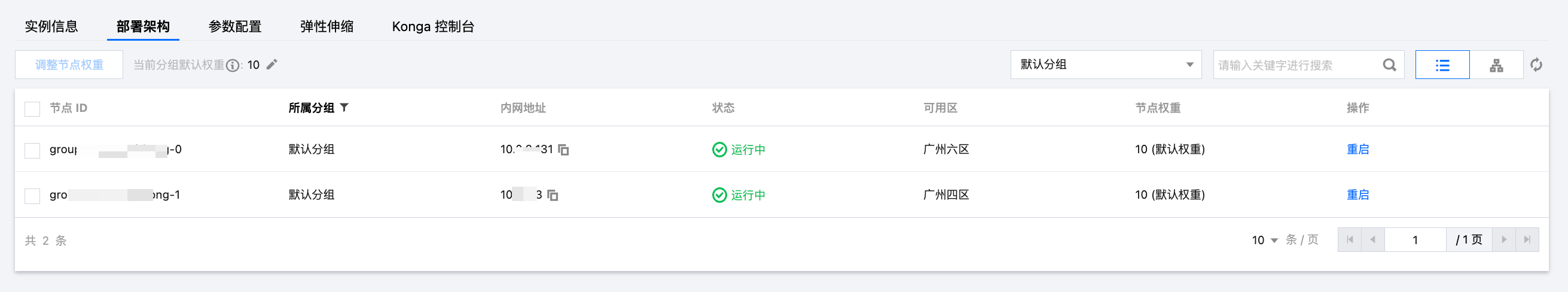This screenshot has height=292, width=1568.
Task: Filter by 所属分组 column funnel icon
Action: pos(344,107)
